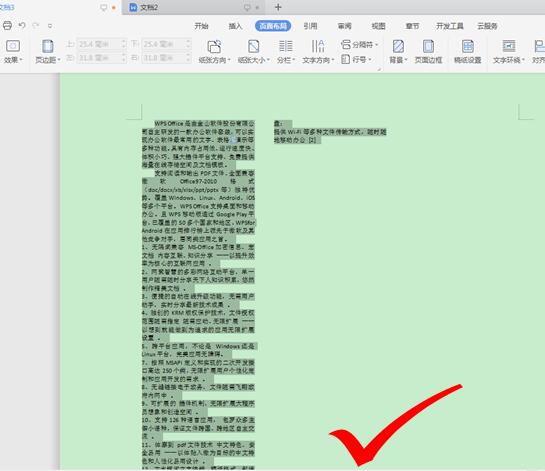Screen dimensions: 545x471
Task: Open the 页边距 margins tool
Action: [x=48, y=51]
